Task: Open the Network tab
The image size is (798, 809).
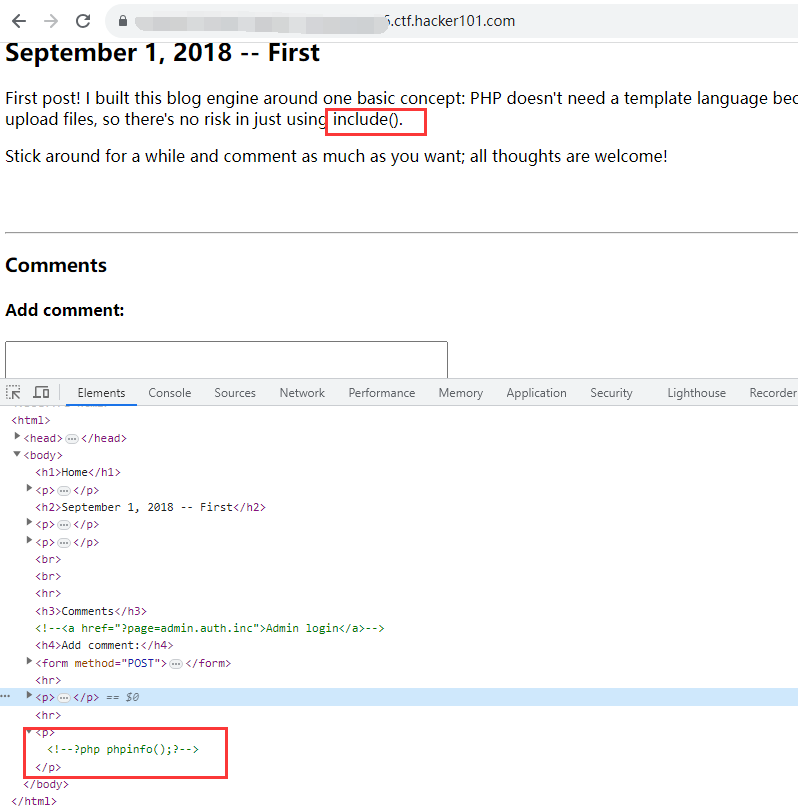Action: tap(302, 393)
